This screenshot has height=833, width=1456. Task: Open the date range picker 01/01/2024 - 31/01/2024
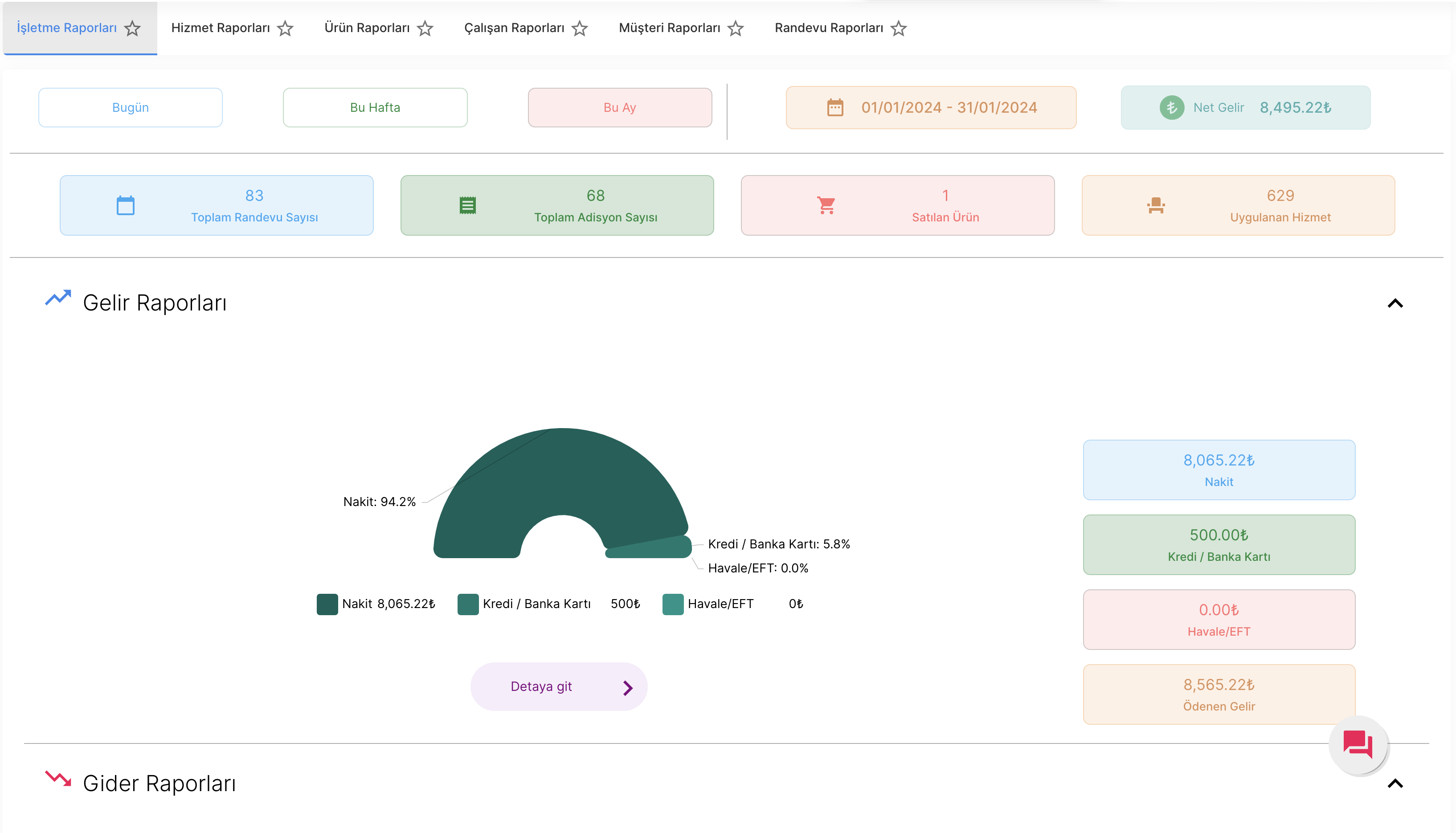click(x=931, y=107)
